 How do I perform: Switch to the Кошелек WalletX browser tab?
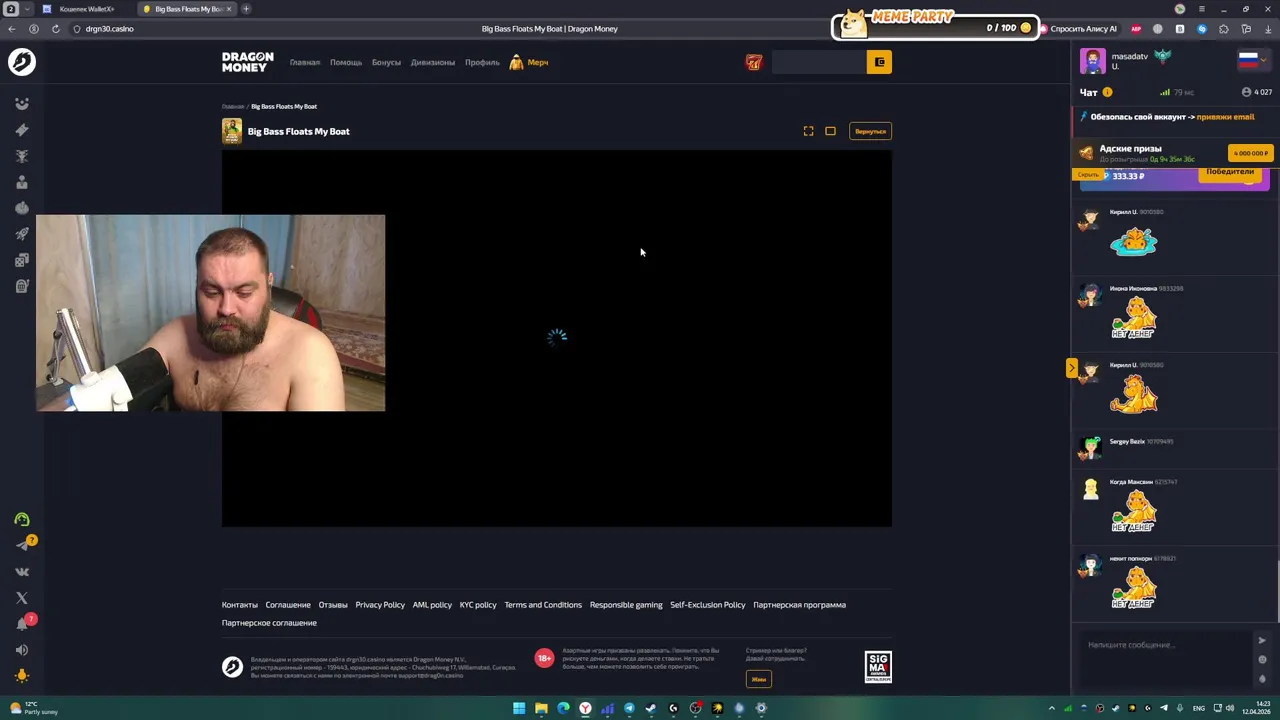tap(85, 9)
